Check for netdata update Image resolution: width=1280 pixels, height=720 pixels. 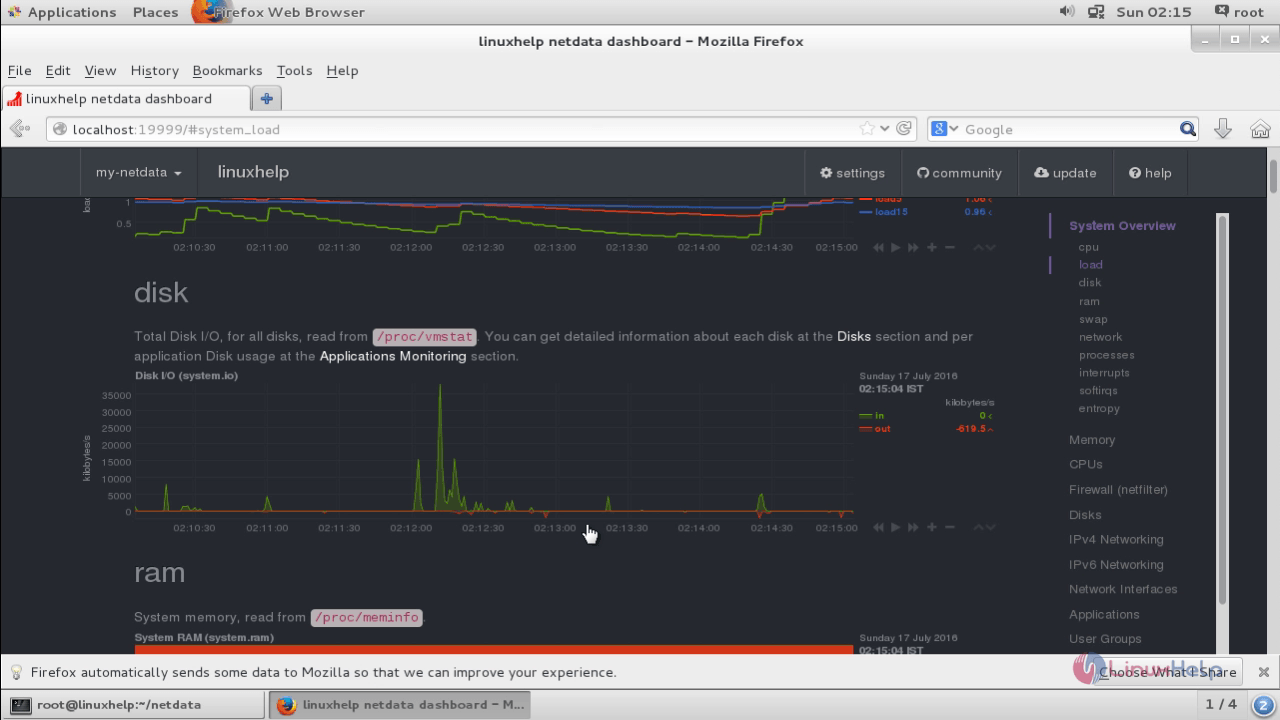coord(1065,173)
